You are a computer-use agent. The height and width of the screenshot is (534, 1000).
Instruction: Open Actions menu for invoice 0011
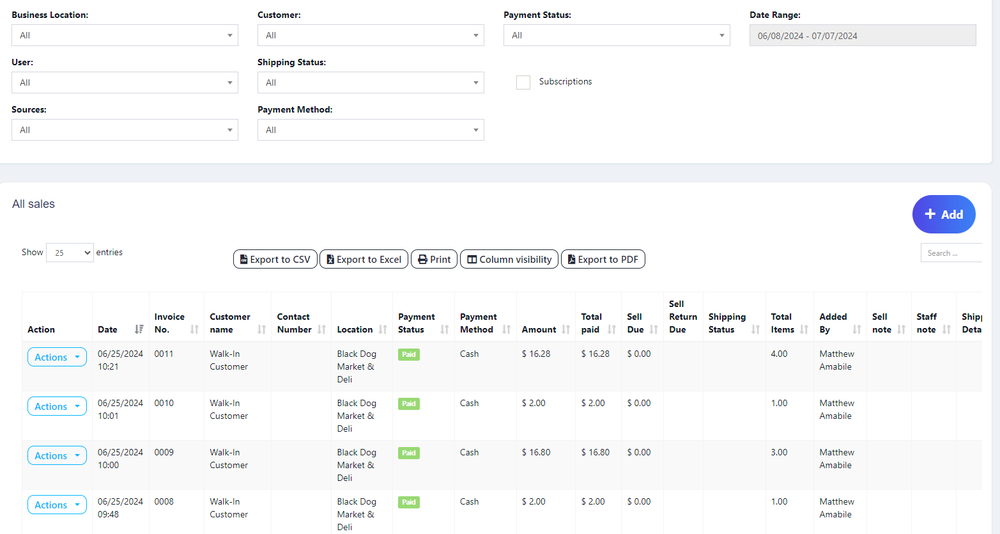[x=57, y=357]
